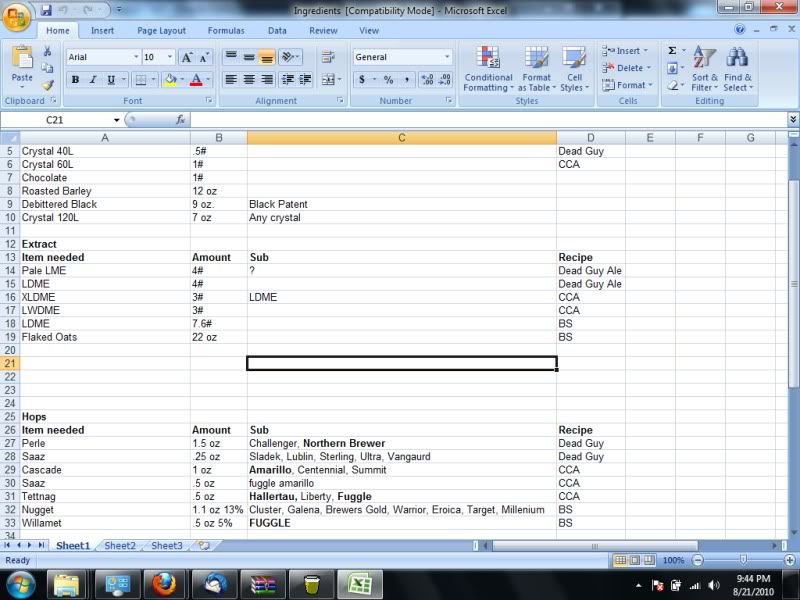Switch to the Page Layout tab

(x=161, y=31)
